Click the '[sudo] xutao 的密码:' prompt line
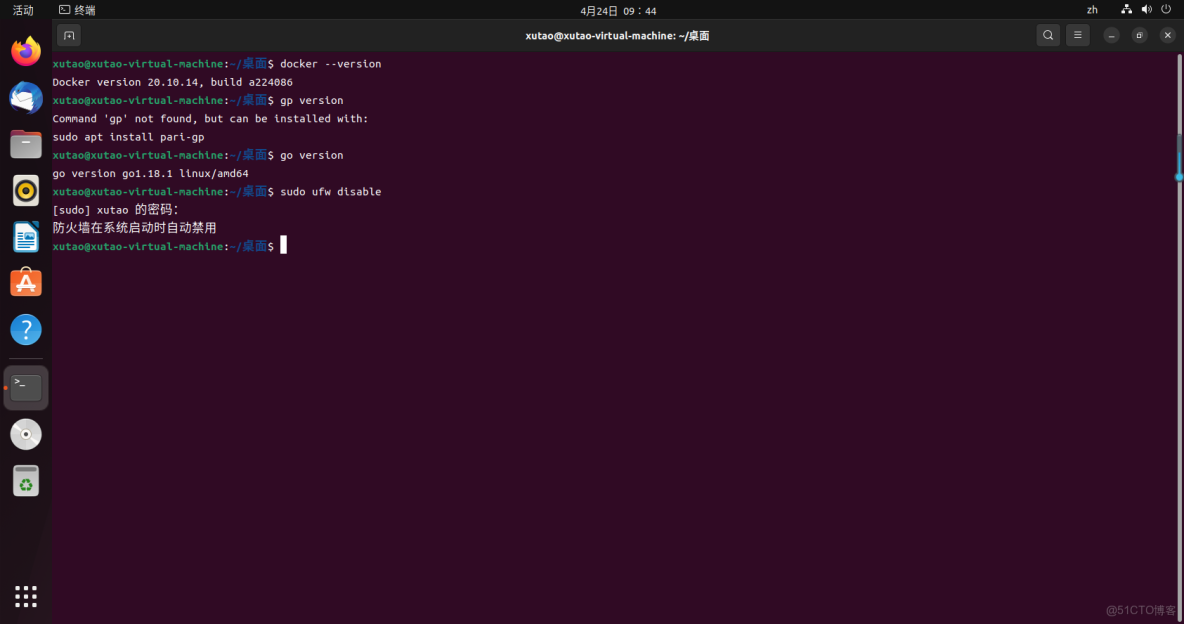 click(x=116, y=210)
